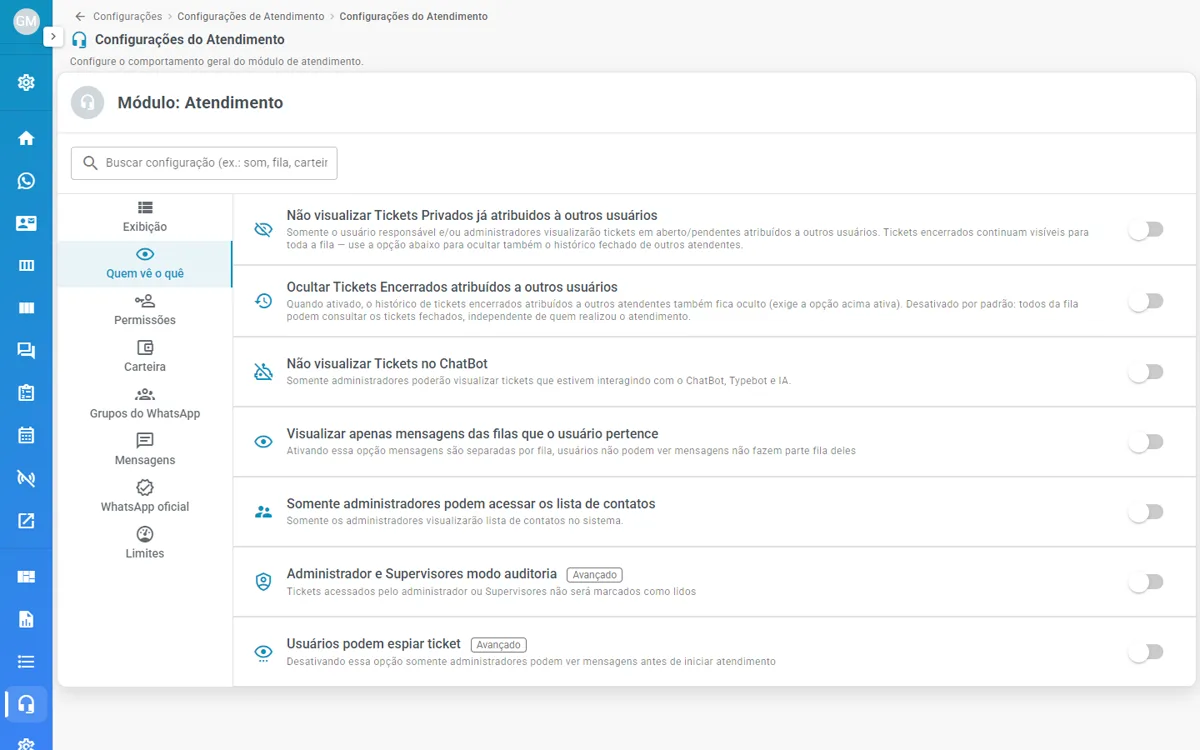Open the external link icon in sidebar
Image resolution: width=1200 pixels, height=750 pixels.
pyautogui.click(x=26, y=520)
